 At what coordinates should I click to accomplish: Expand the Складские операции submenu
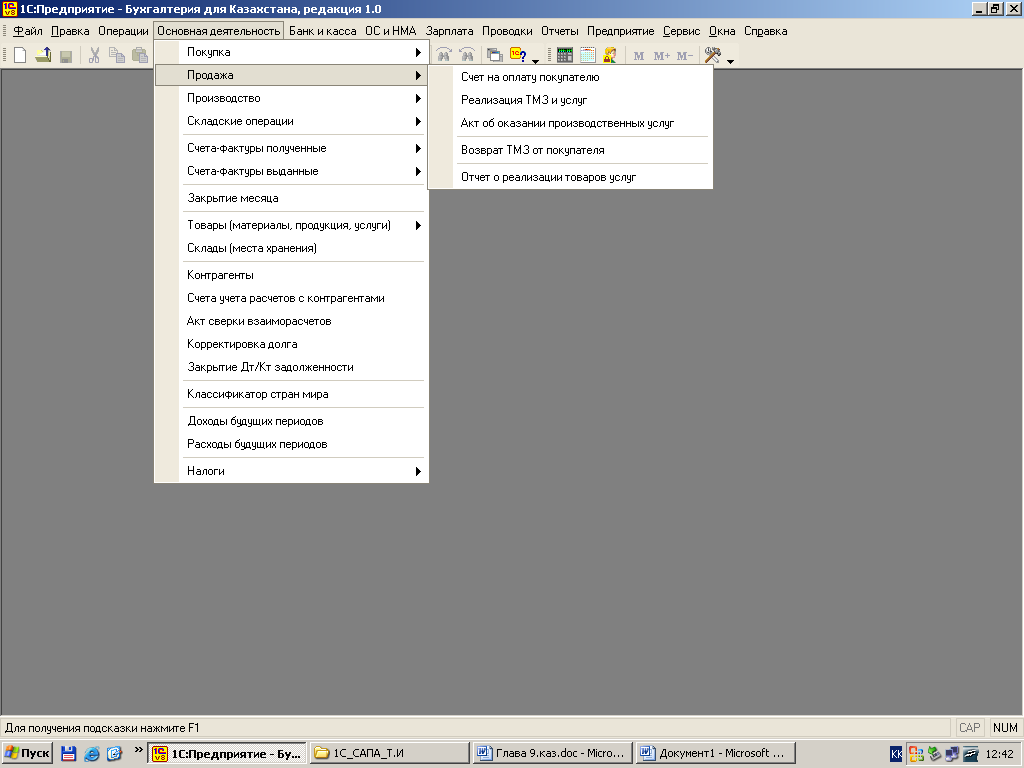(x=291, y=121)
